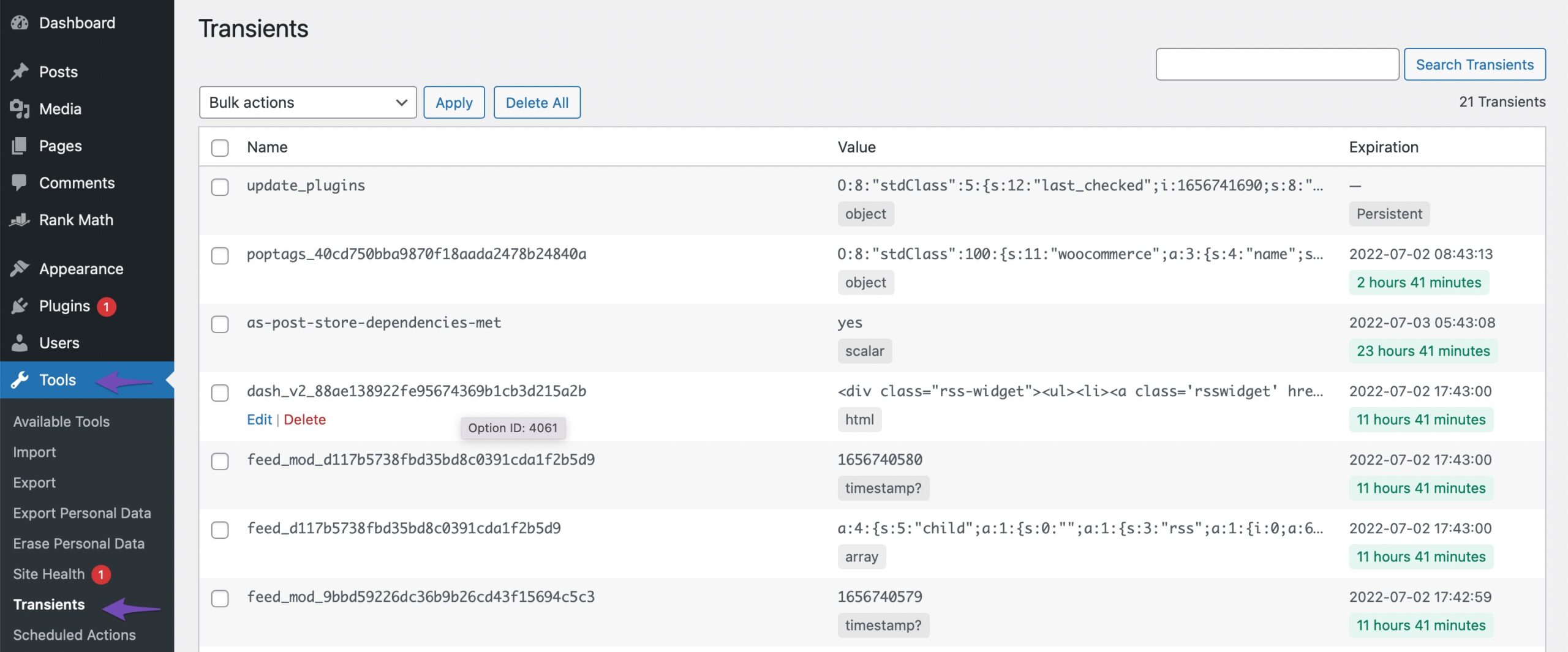
Task: Open the Bulk actions dropdown
Action: tap(307, 102)
